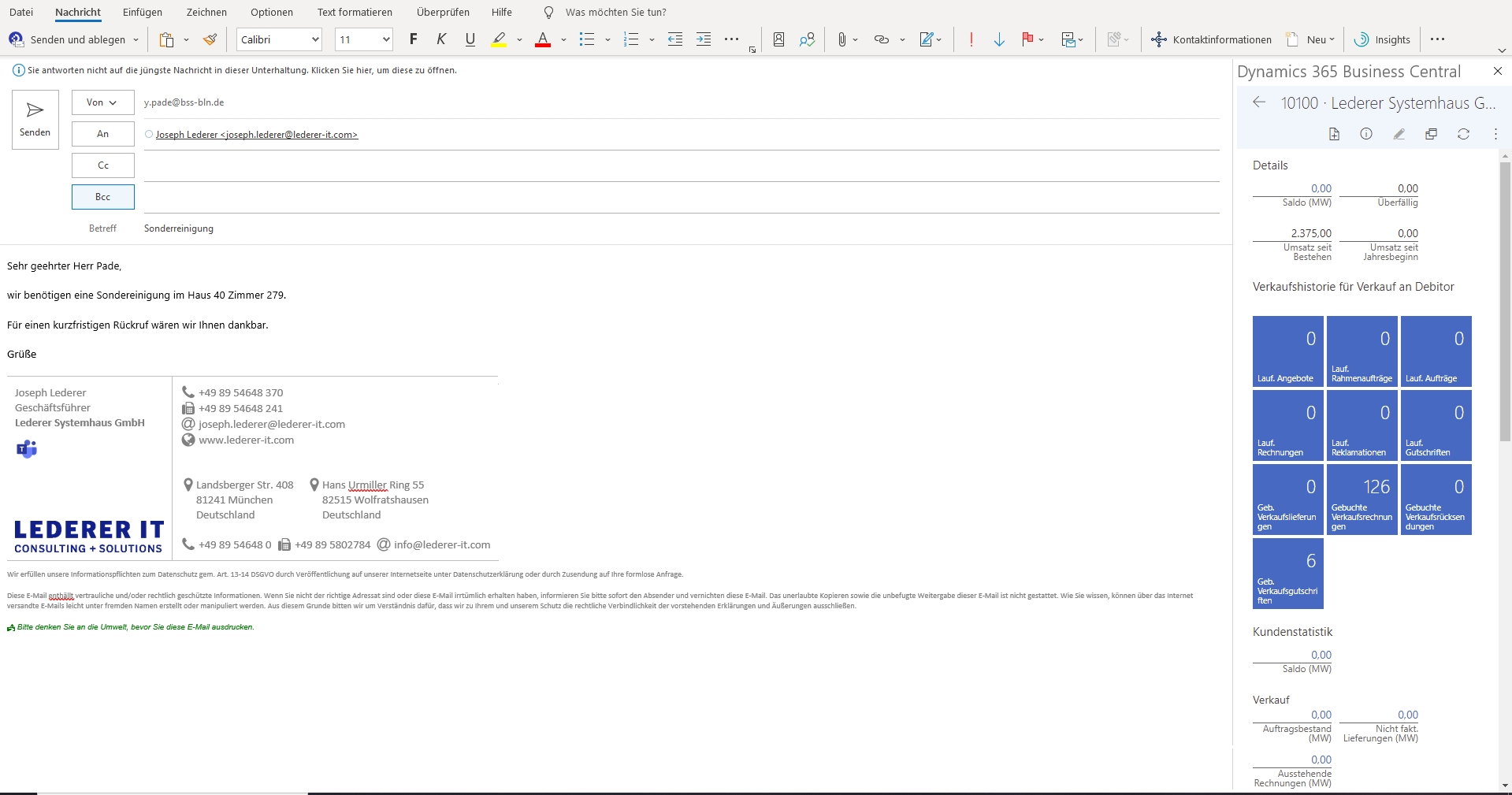Click the Cc button

102,165
